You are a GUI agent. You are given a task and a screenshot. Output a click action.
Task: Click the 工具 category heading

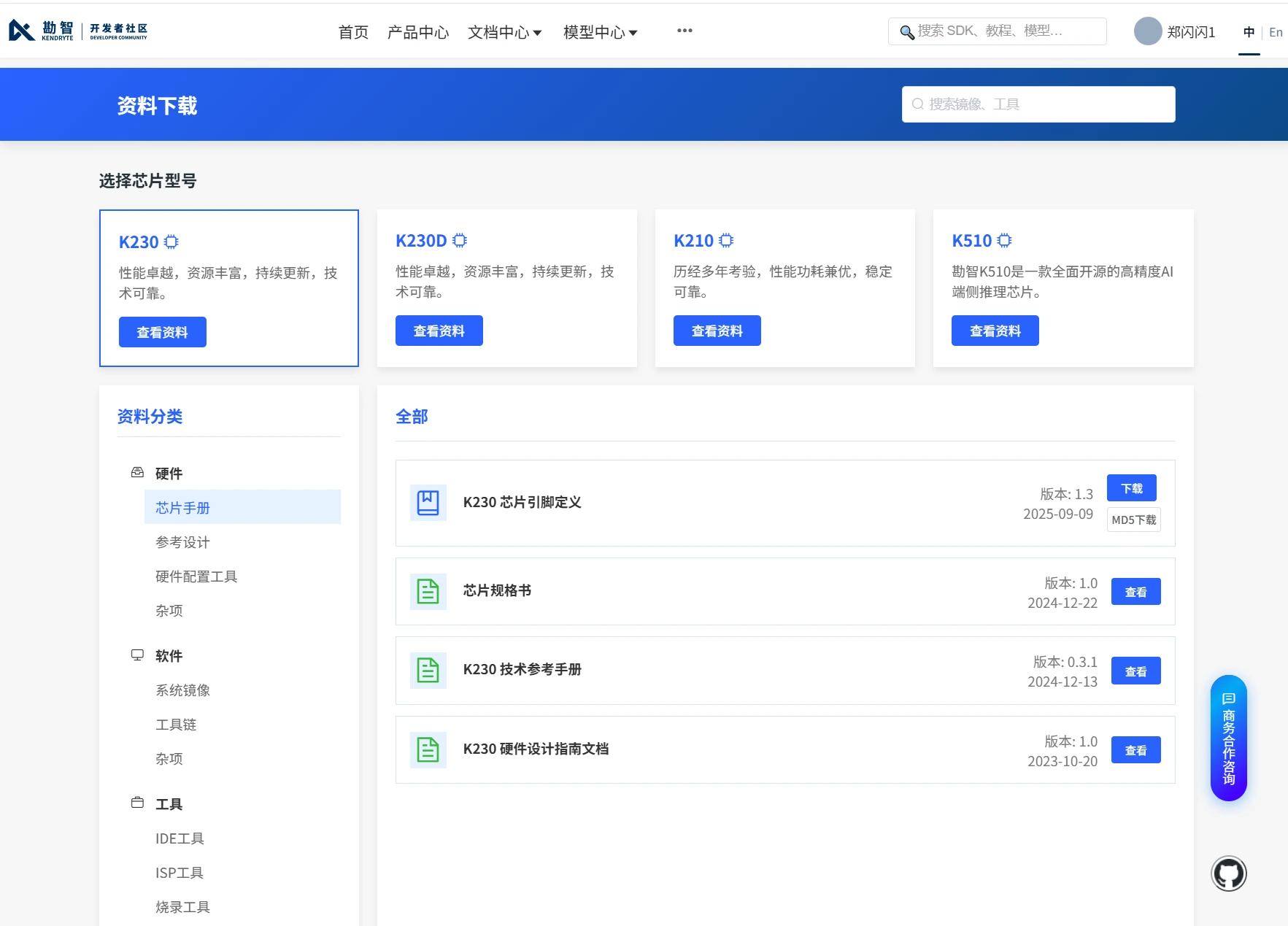point(169,804)
